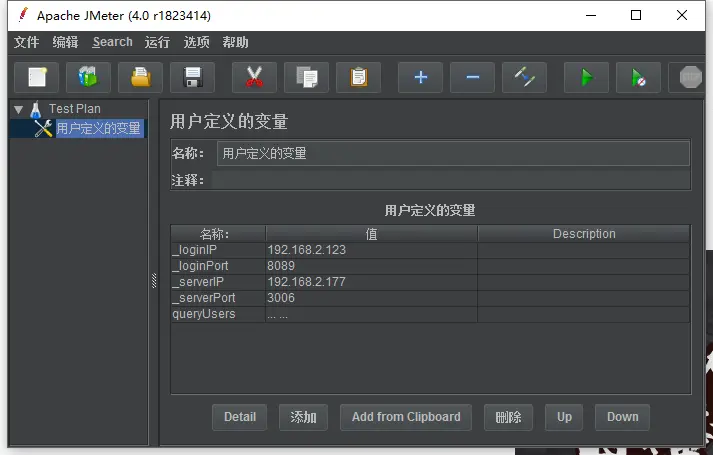
Task: Select the _loginPort name cell
Action: coord(218,266)
